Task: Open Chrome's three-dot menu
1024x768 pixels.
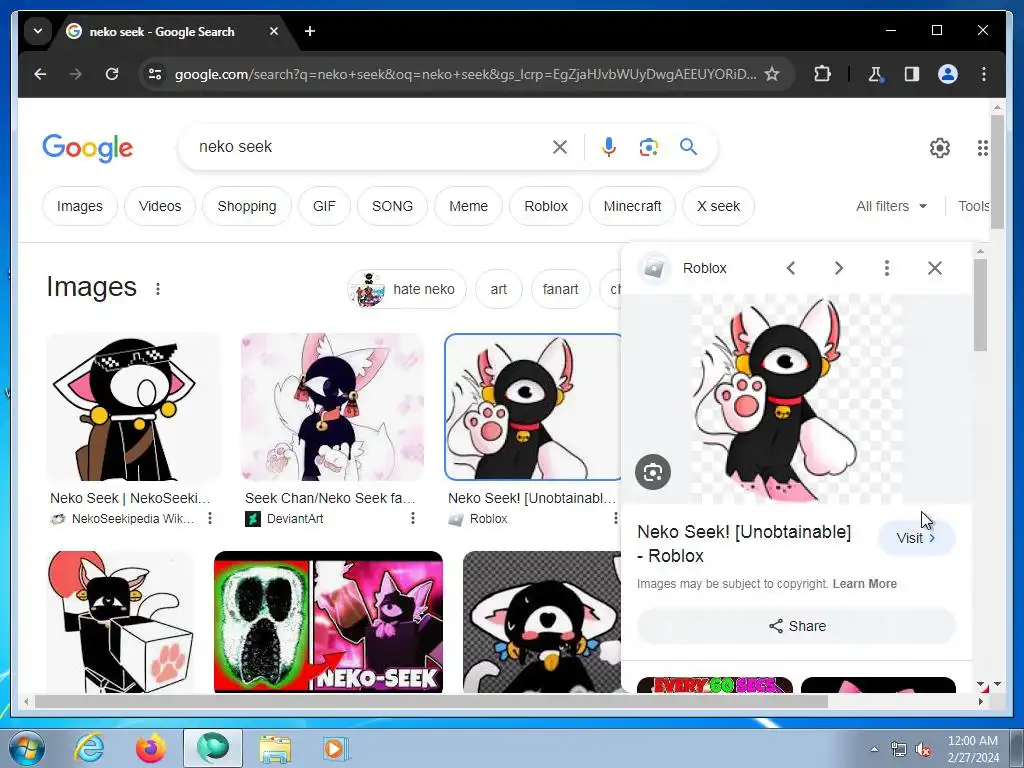Action: tap(984, 74)
